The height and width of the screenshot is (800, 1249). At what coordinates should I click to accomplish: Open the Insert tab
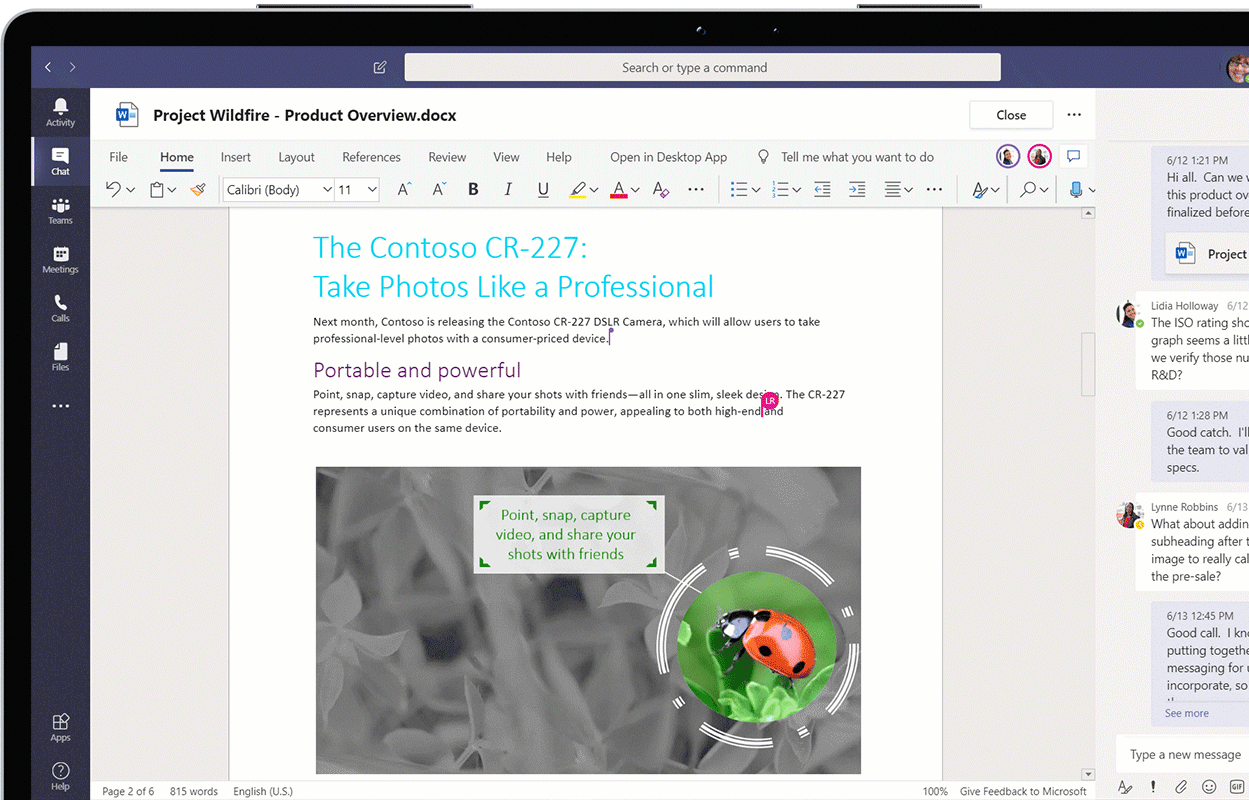click(x=235, y=157)
